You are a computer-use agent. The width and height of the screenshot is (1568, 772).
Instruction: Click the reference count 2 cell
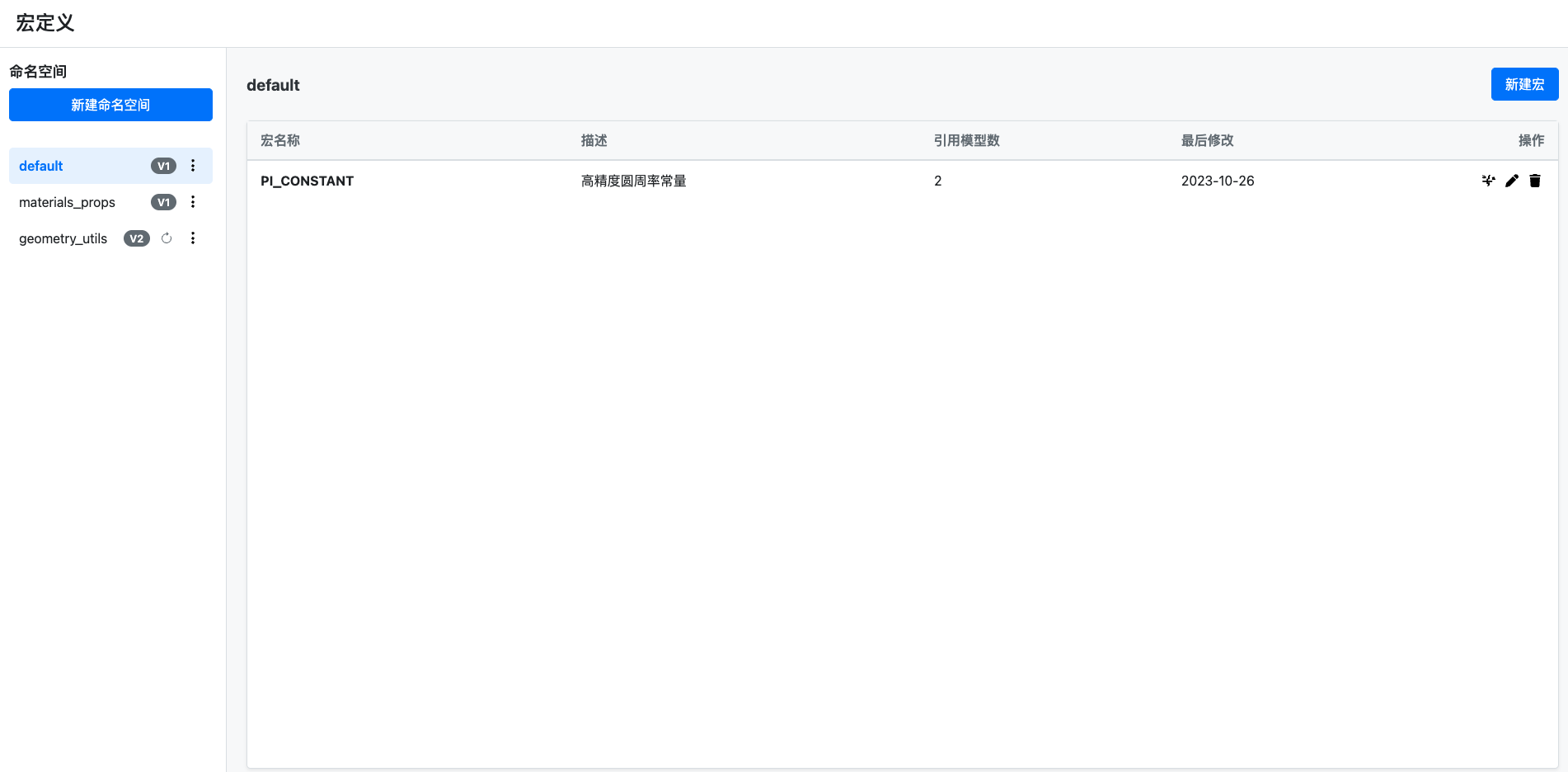tap(937, 181)
